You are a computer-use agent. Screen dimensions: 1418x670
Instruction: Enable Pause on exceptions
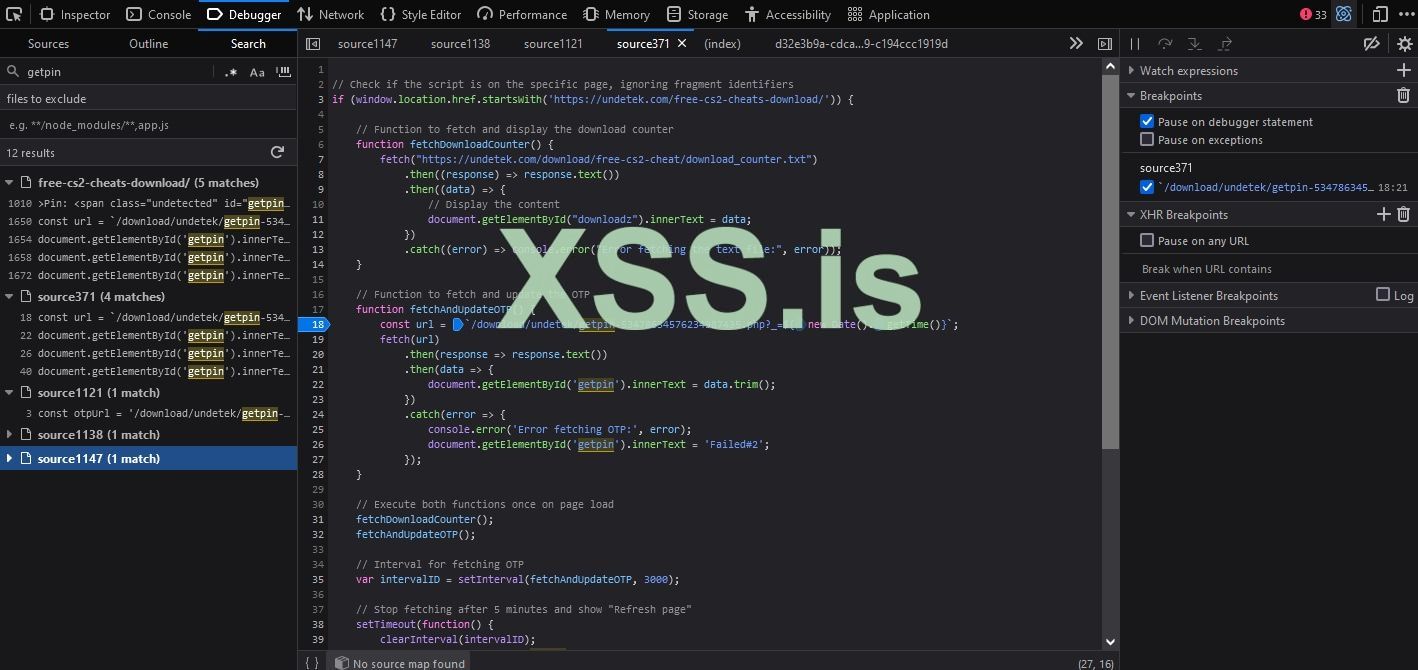point(1147,139)
